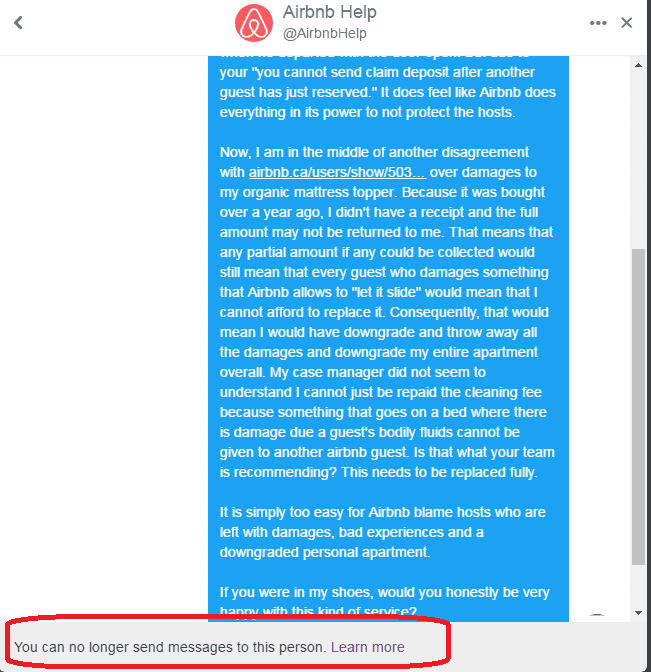The height and width of the screenshot is (672, 651).
Task: Click the scrollbar down arrow
Action: coord(638,612)
